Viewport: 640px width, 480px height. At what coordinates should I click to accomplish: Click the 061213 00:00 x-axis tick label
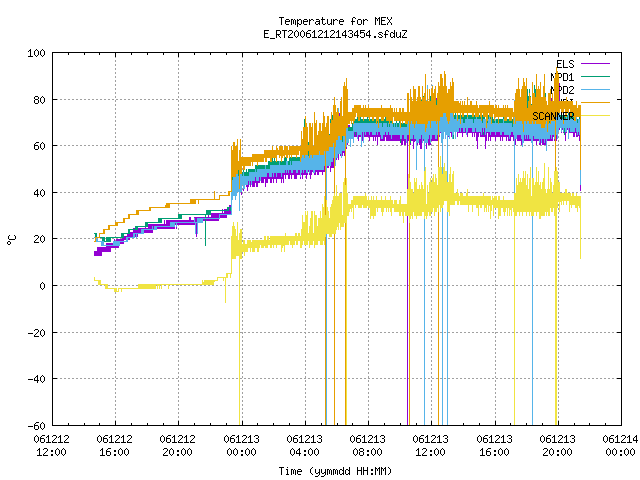click(x=241, y=446)
